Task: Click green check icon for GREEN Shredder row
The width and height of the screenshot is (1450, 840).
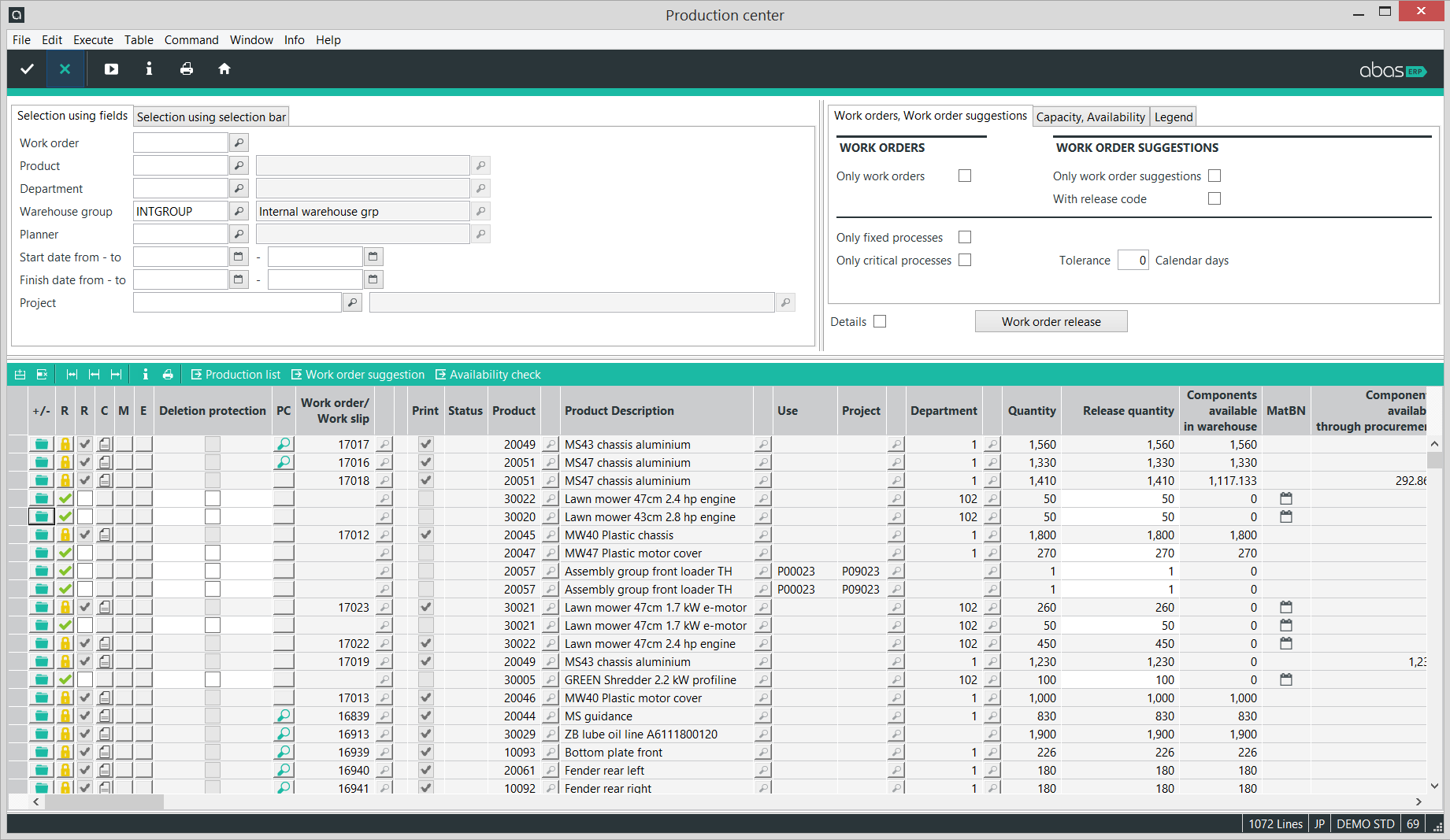Action: [65, 679]
